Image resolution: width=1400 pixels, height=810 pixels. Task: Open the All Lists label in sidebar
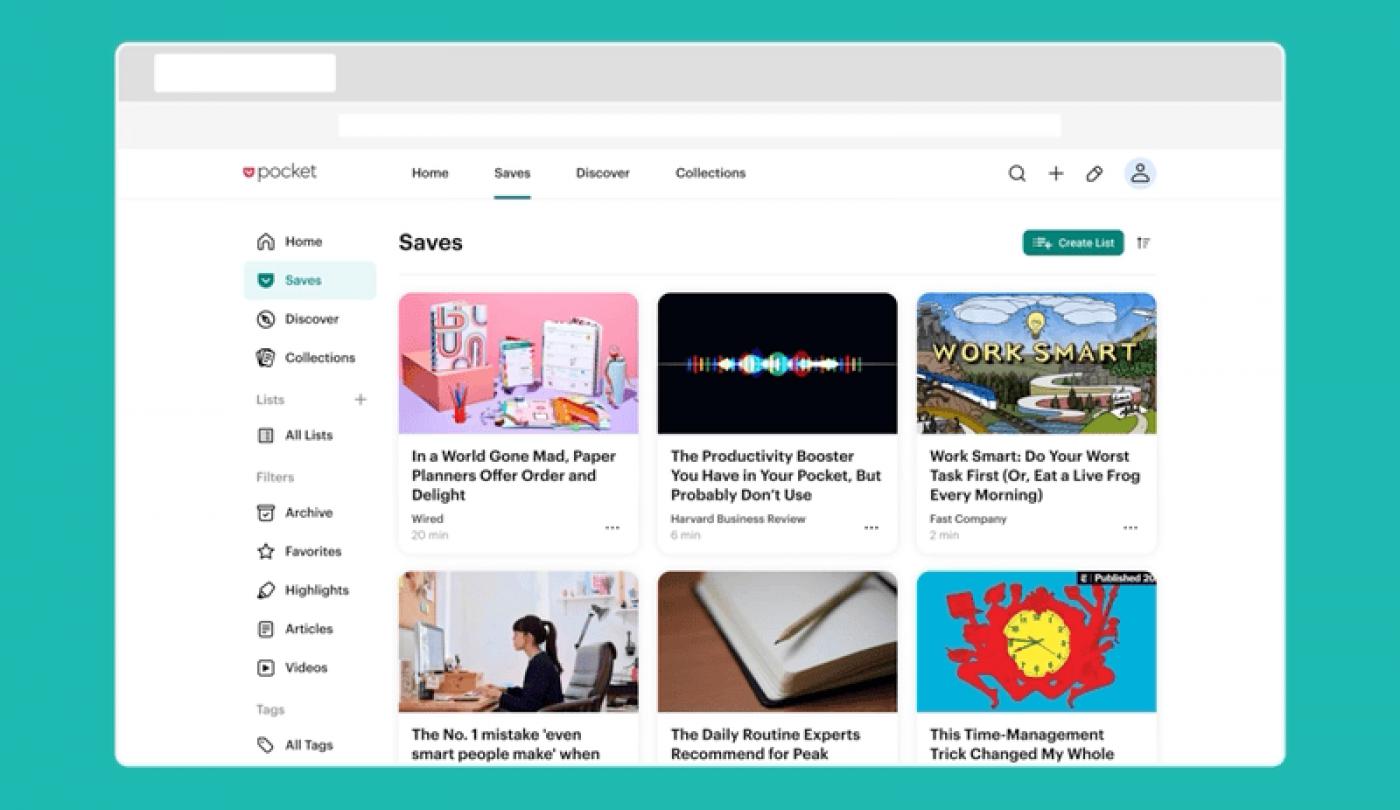pos(309,435)
